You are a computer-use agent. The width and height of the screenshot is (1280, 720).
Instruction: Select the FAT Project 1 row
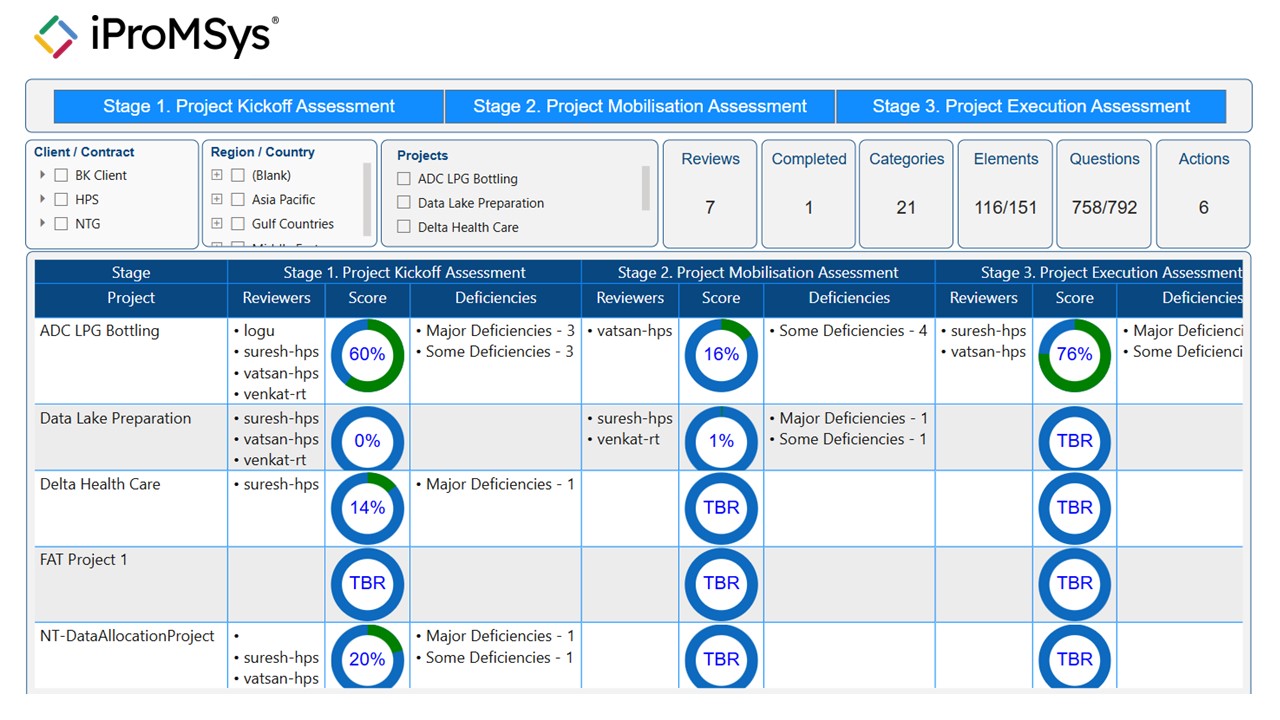coord(638,585)
